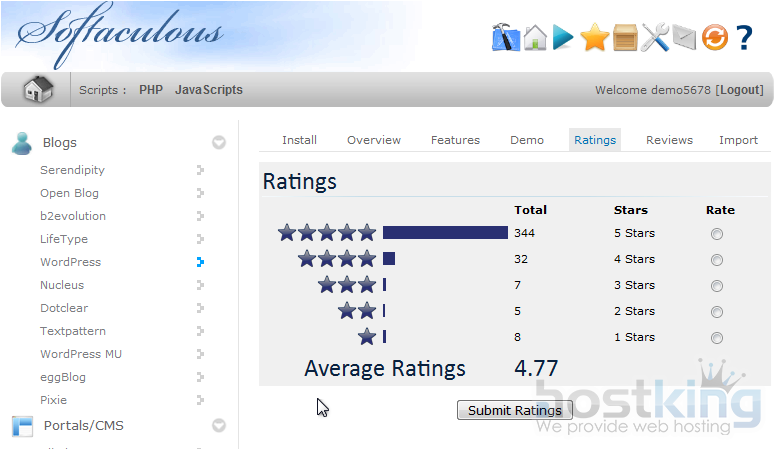Select Serendipity in the Blogs list

tap(72, 170)
